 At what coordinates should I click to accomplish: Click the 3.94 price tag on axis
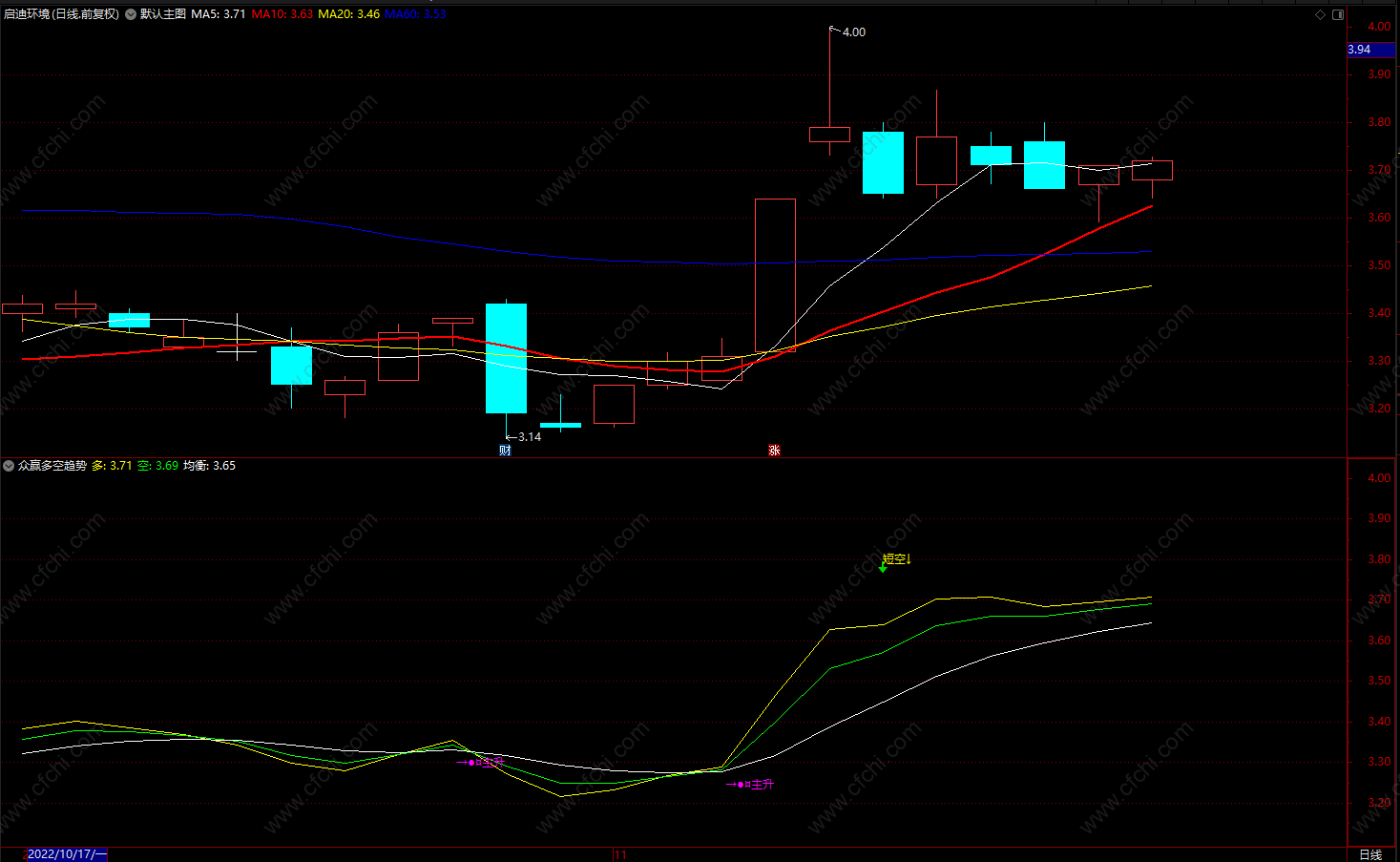point(1370,50)
